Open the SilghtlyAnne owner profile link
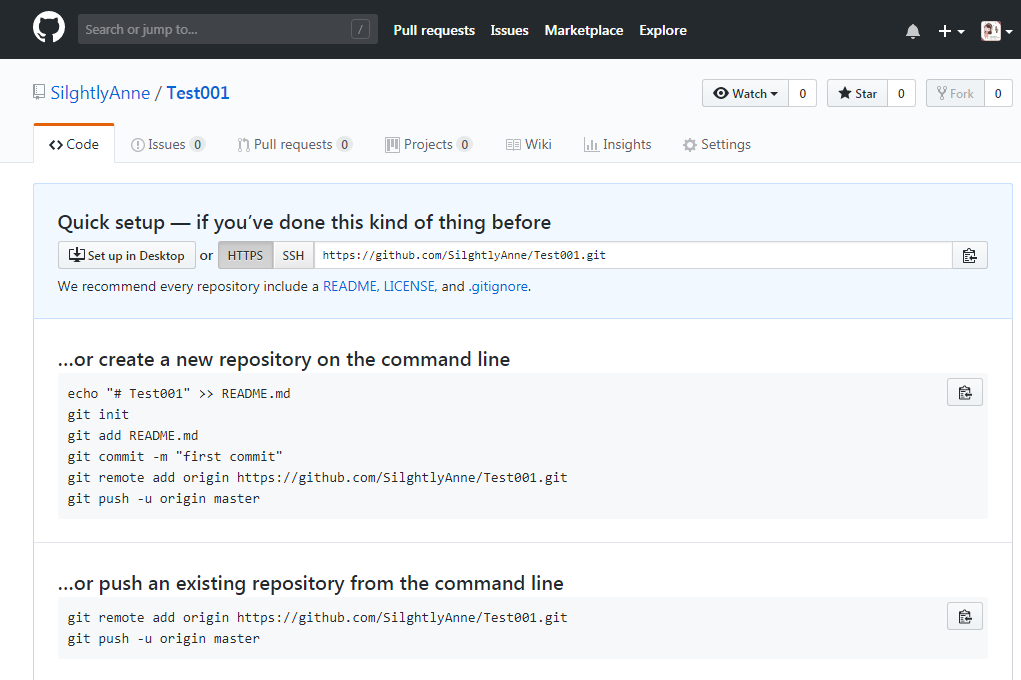Viewport: 1021px width, 680px height. (100, 92)
